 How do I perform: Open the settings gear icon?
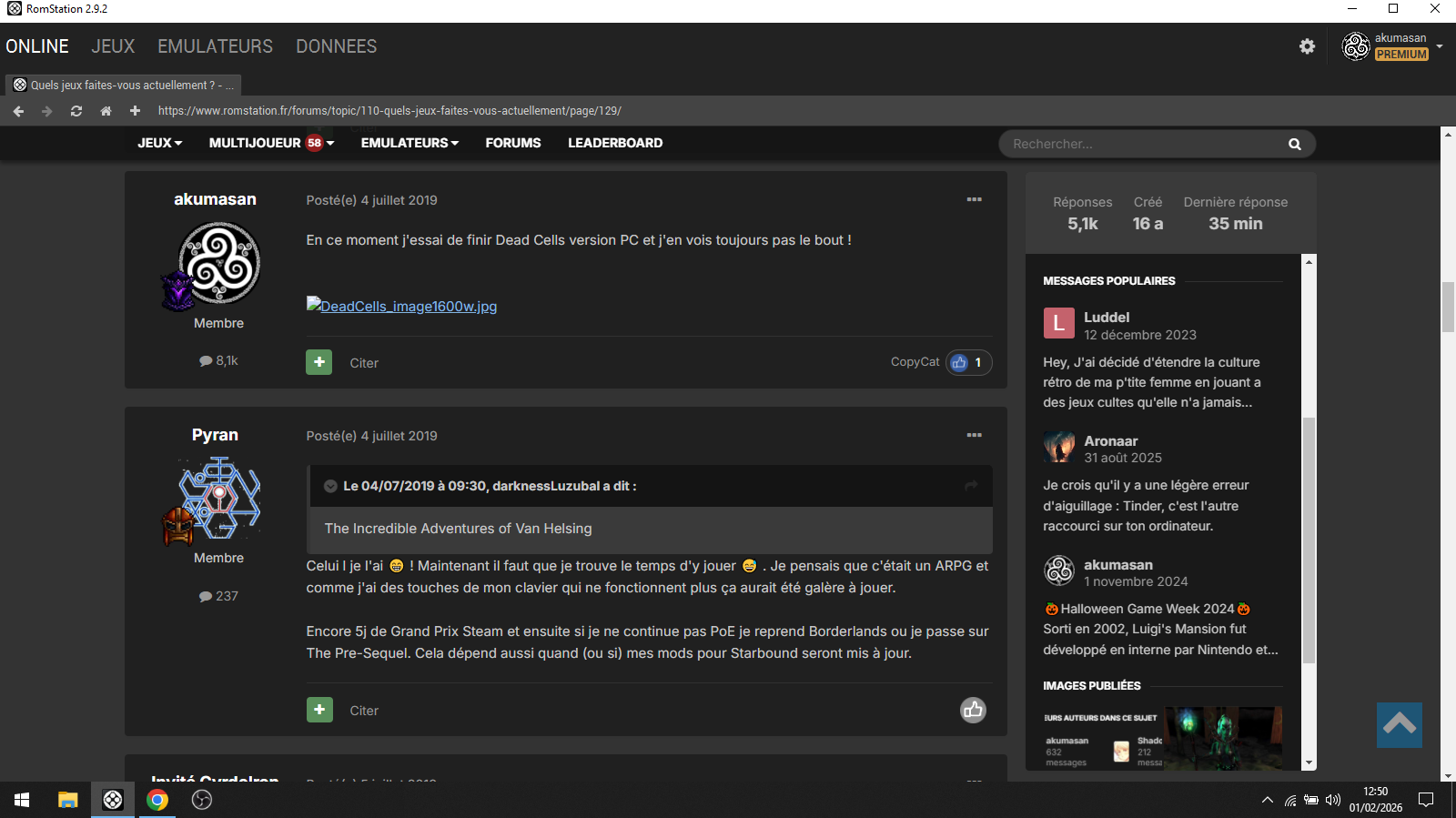[x=1307, y=46]
